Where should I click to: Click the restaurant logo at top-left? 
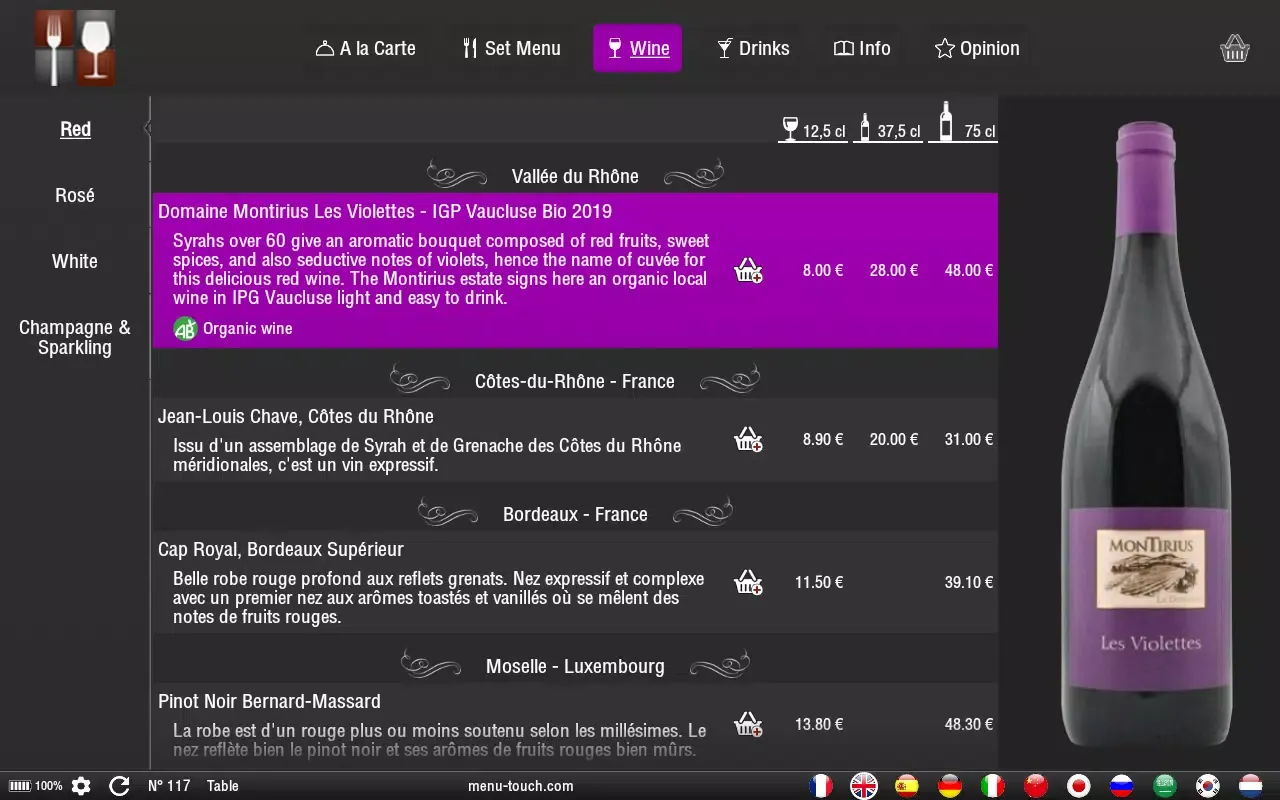(x=75, y=48)
